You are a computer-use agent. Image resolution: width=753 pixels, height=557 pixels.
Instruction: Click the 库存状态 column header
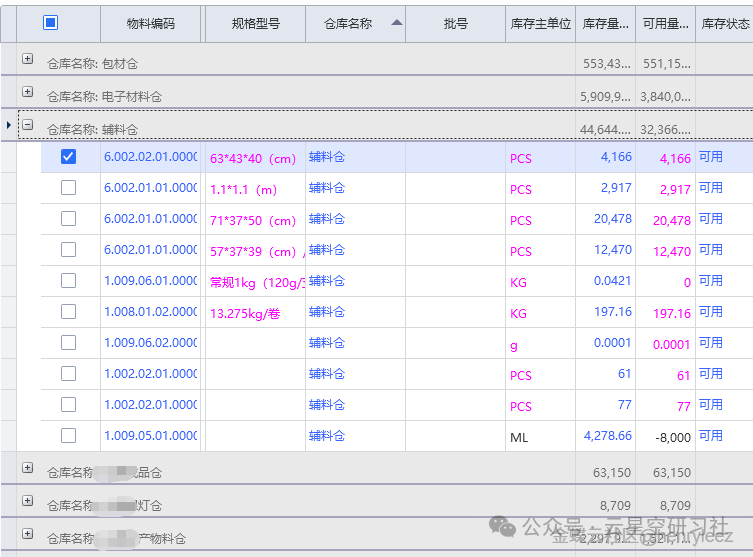coord(725,23)
